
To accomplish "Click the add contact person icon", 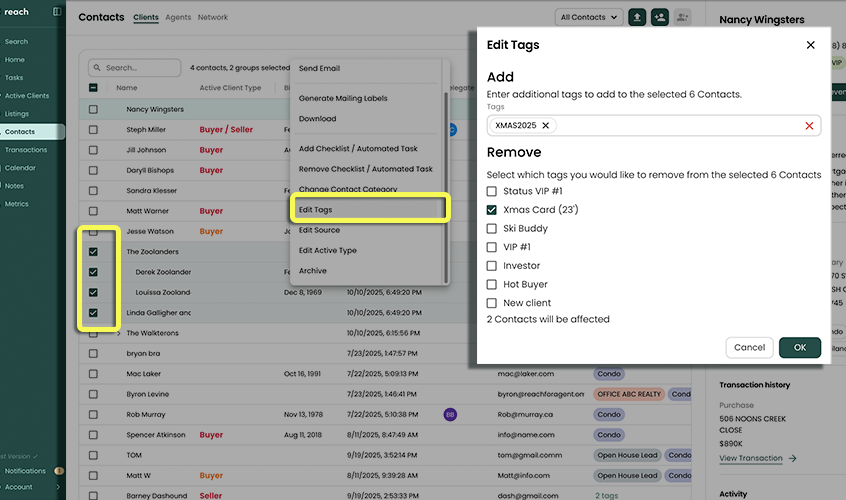I will (659, 17).
